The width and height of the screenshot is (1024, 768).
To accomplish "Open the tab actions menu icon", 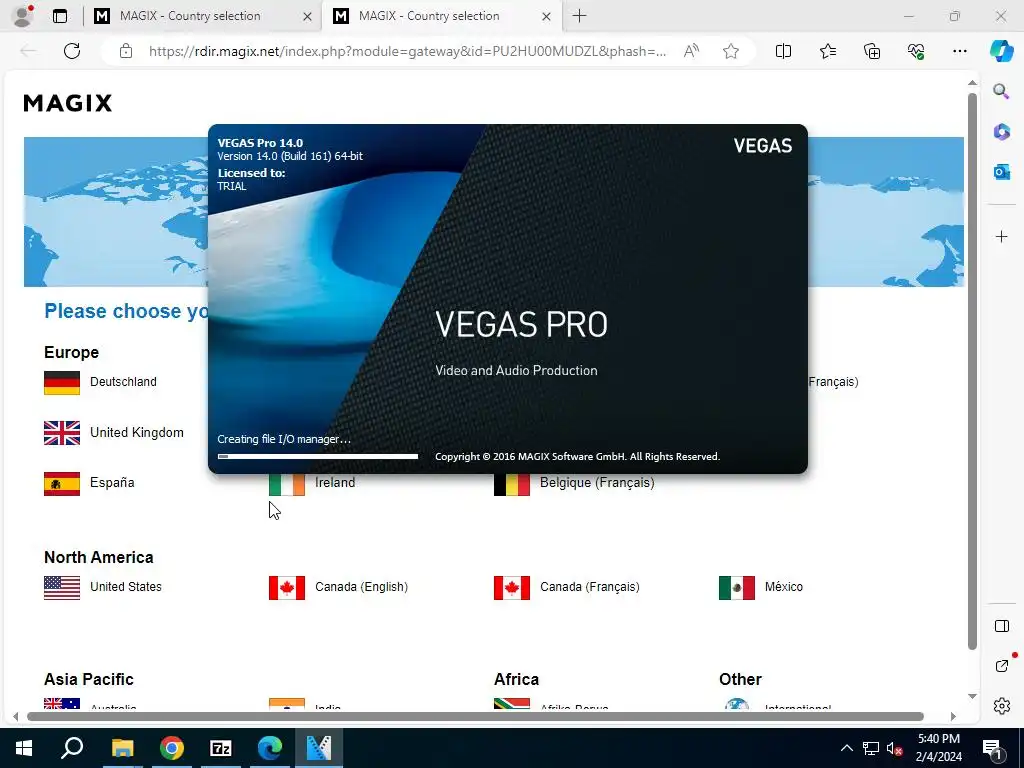I will (x=60, y=16).
